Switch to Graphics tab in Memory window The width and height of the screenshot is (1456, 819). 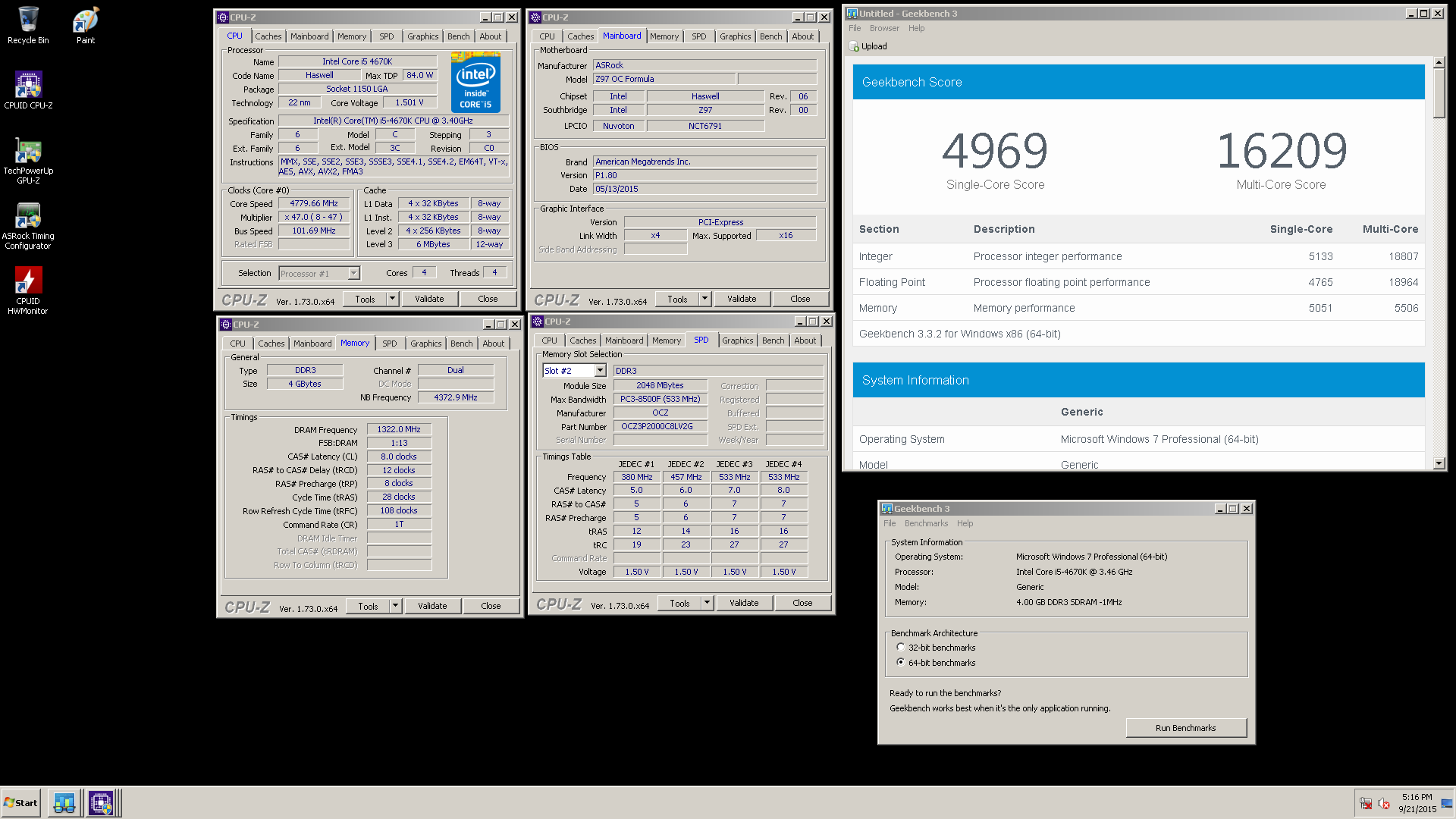425,344
